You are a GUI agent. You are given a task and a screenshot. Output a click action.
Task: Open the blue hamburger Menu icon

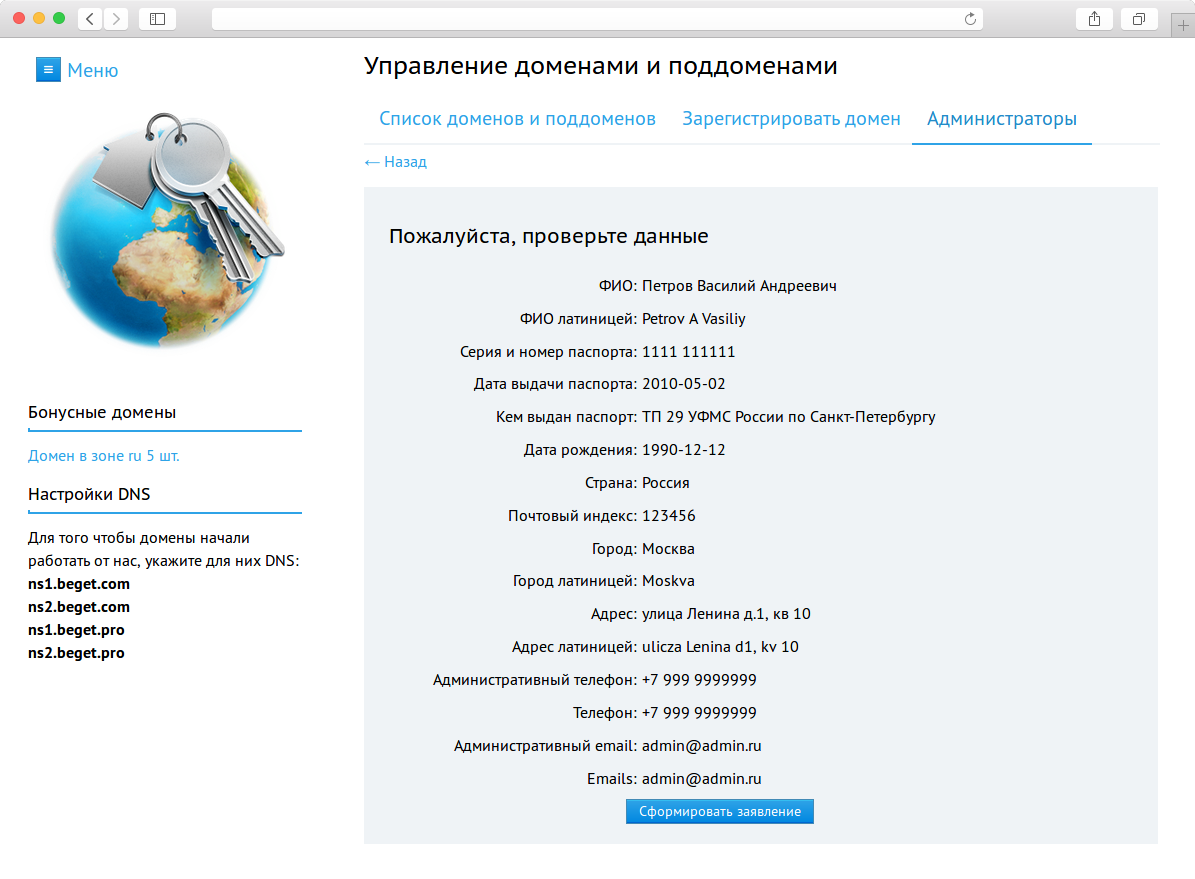tap(48, 69)
